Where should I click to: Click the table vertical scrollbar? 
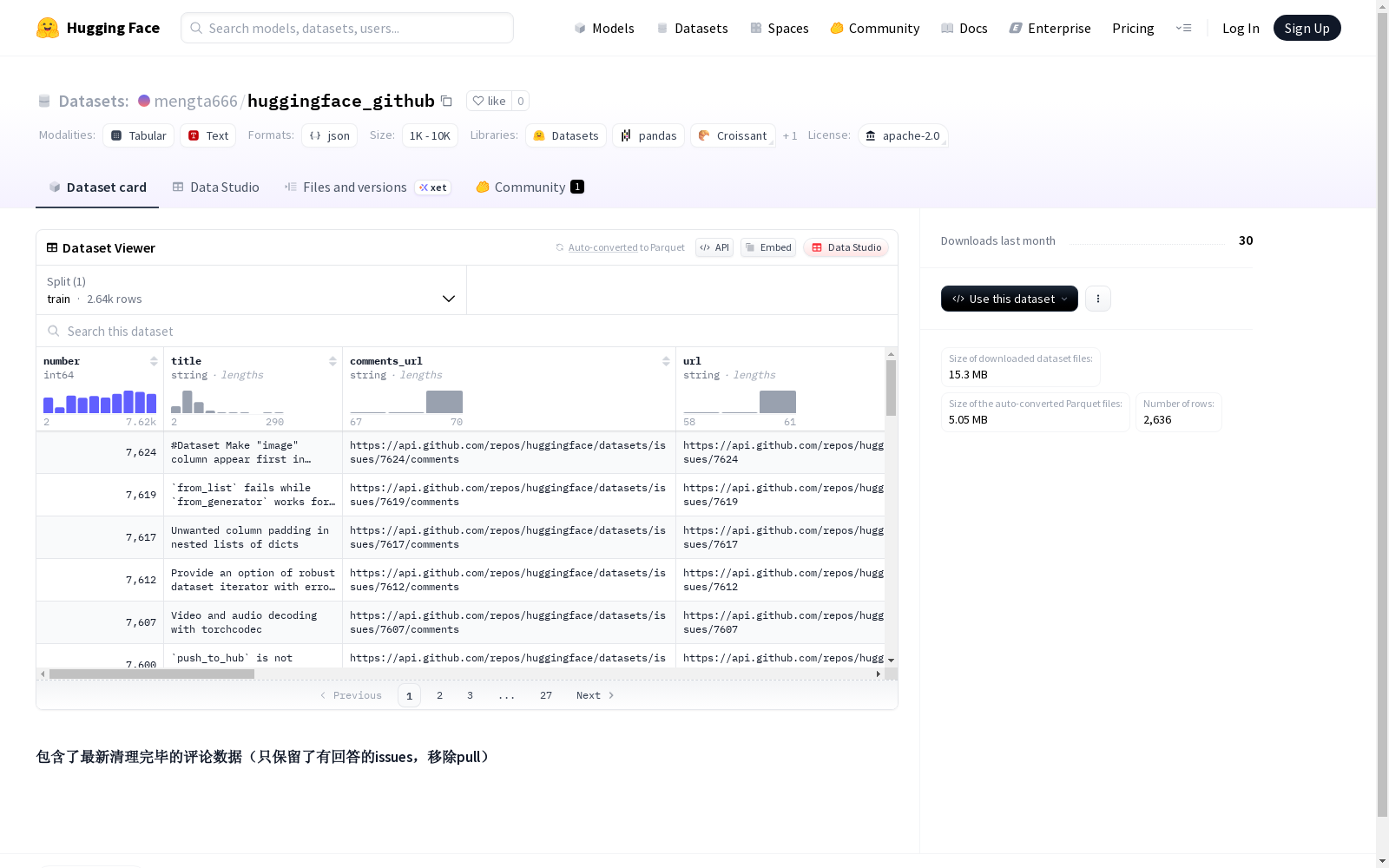(891, 388)
